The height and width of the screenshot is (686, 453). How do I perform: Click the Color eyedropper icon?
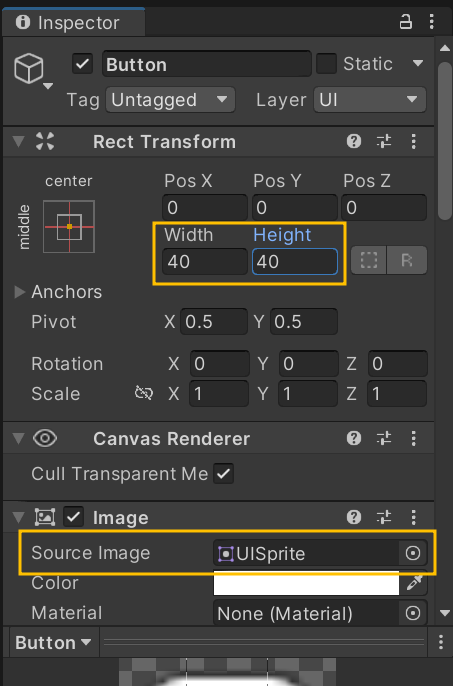[414, 582]
